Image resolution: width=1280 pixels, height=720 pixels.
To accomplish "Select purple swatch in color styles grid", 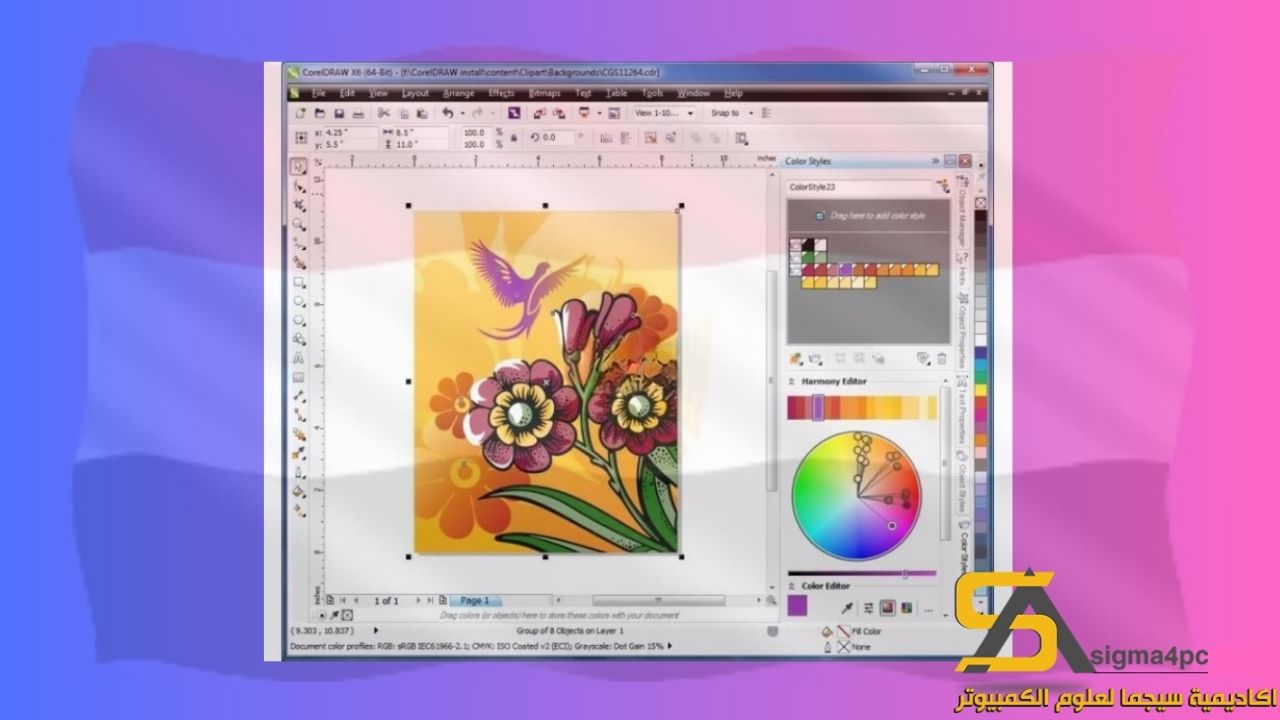I will 845,270.
